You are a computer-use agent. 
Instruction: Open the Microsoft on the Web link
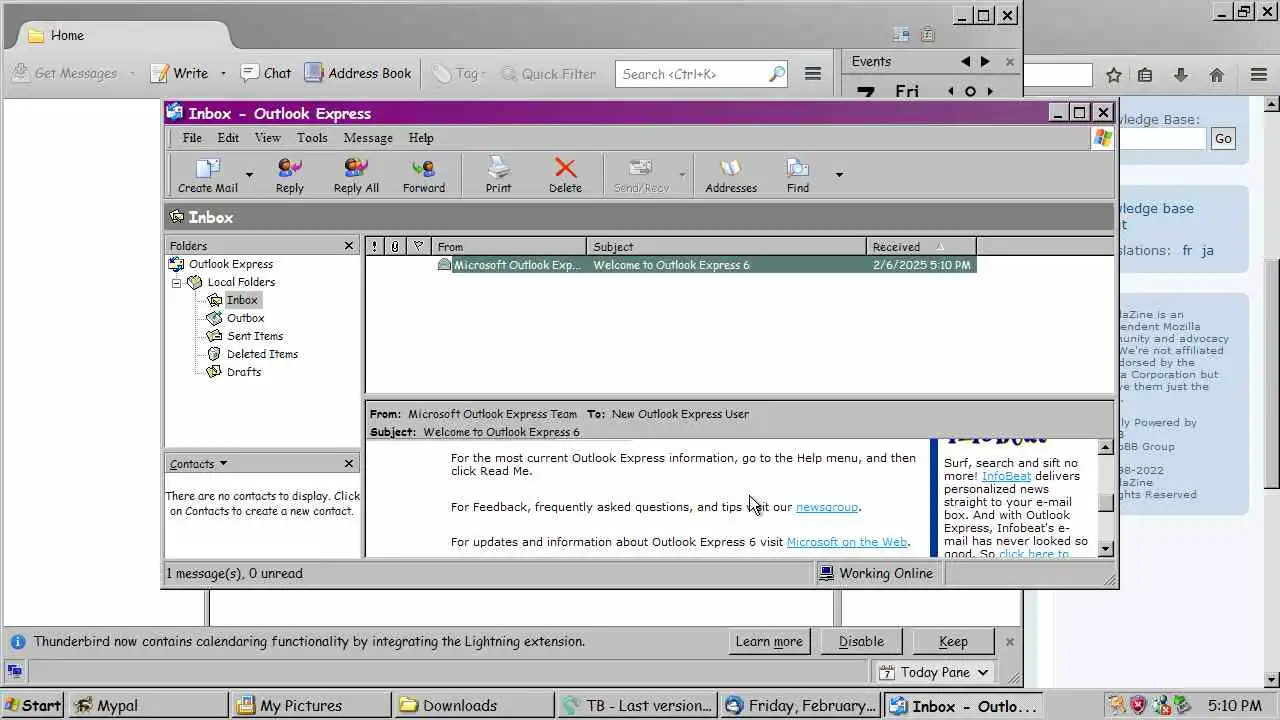(847, 542)
